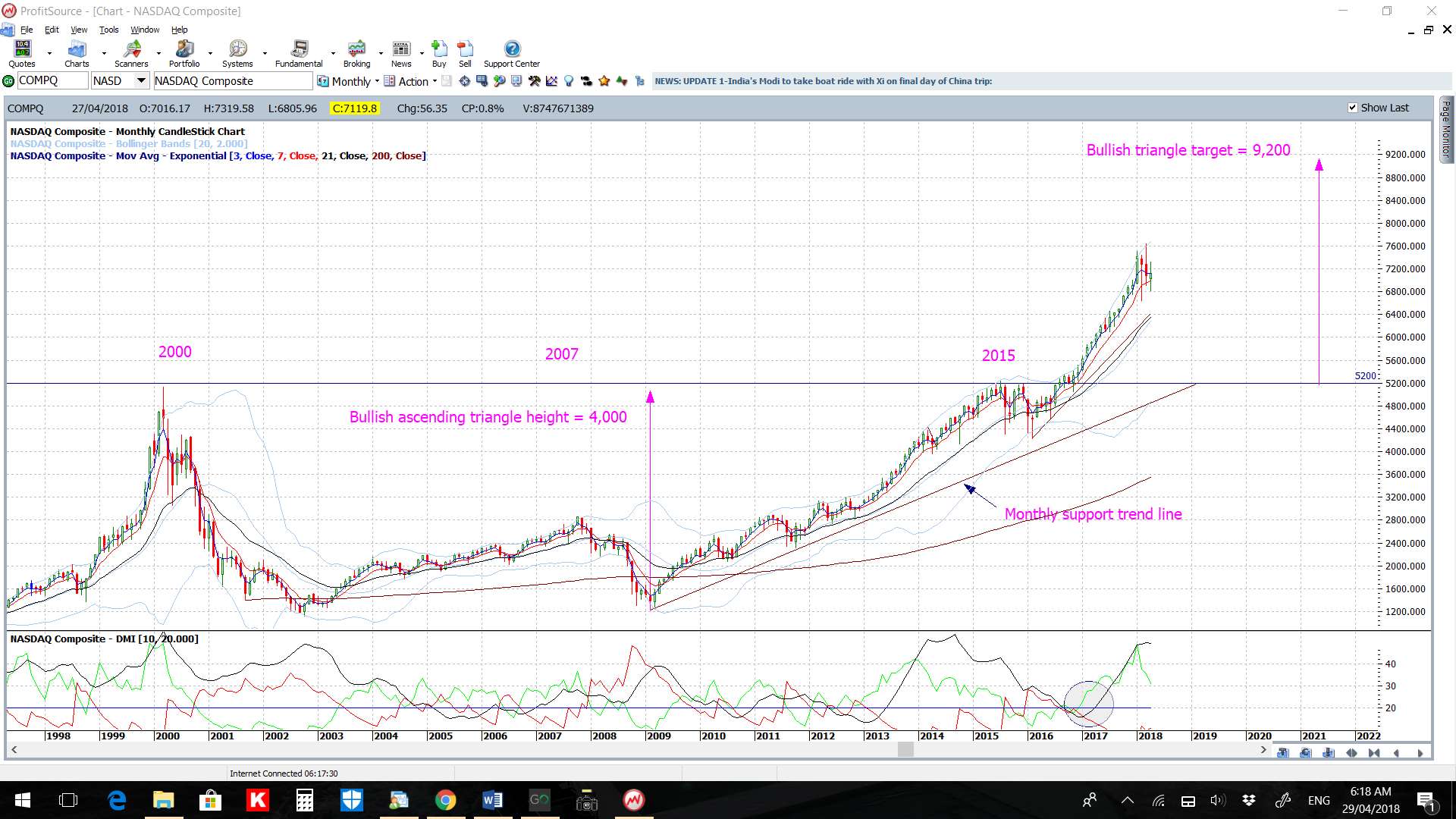Click the indicators line-chart icon
1456x819 pixels.
(x=551, y=81)
